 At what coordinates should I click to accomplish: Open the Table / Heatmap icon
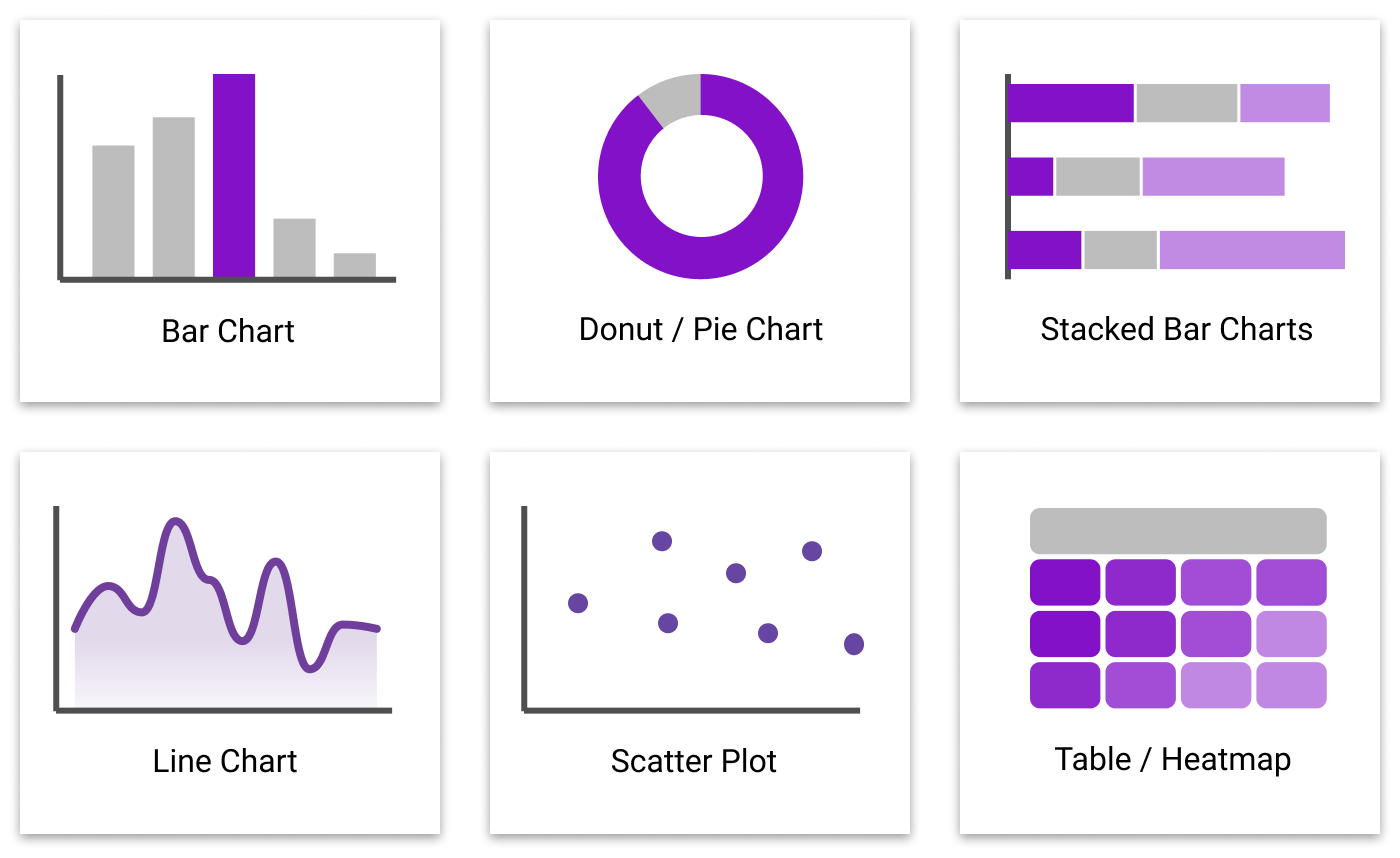click(1178, 608)
